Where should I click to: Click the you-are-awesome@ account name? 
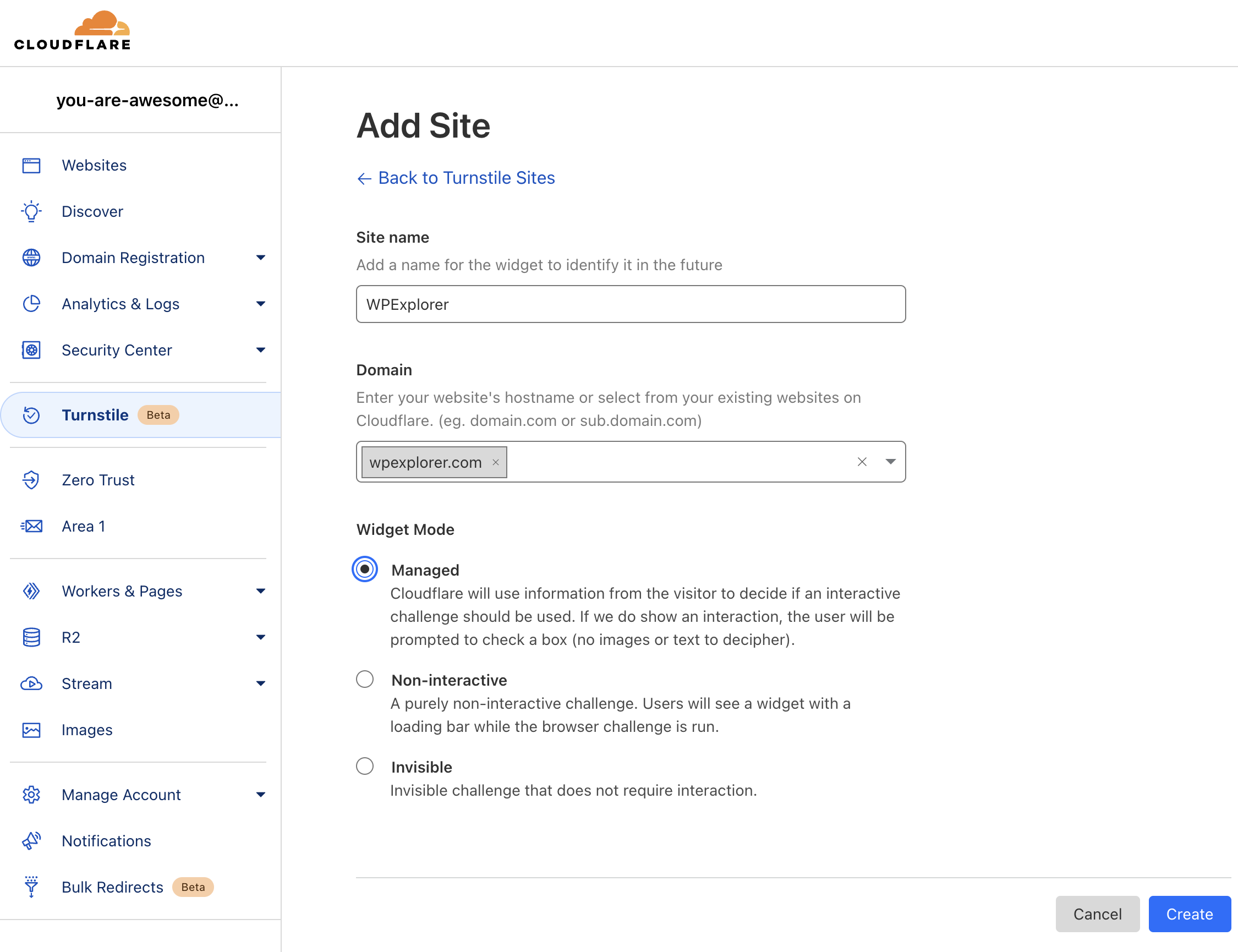tap(147, 100)
